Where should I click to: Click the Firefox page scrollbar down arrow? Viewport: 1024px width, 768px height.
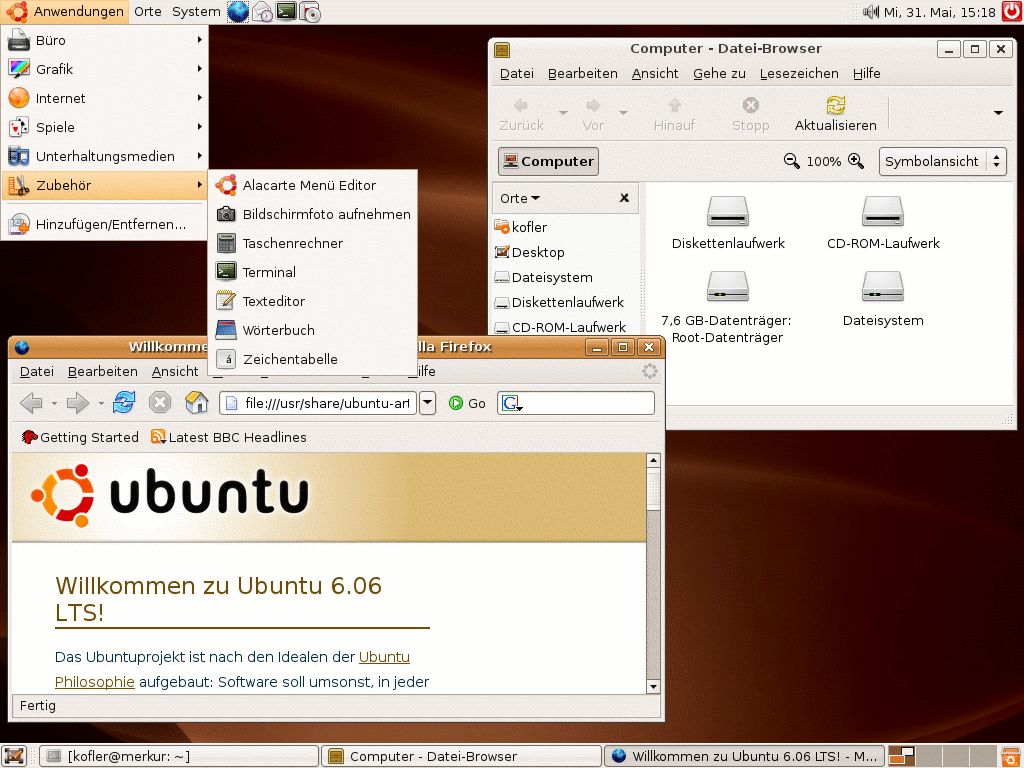click(653, 687)
